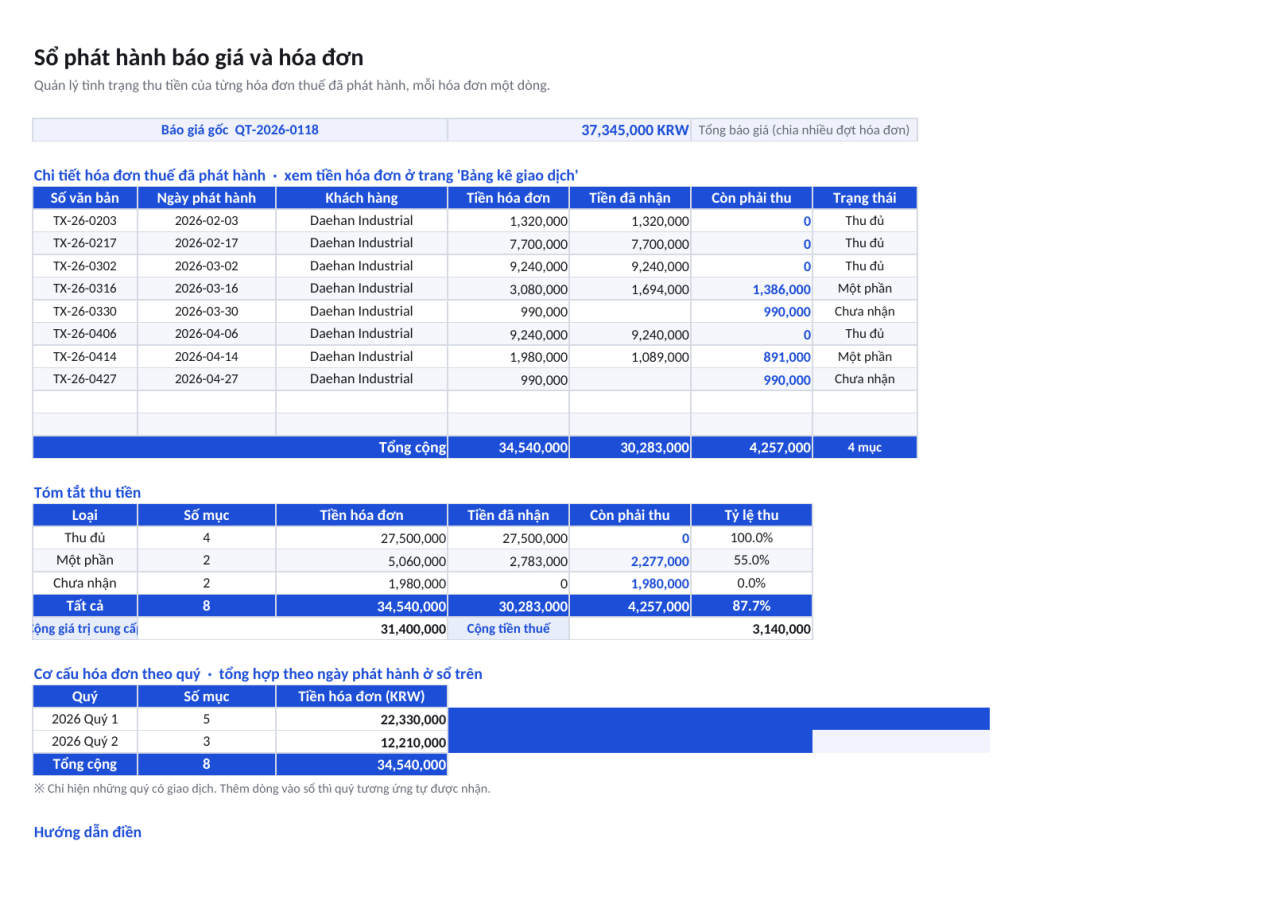Click the 'Hướng dẫn điền' section heading
This screenshot has height=900, width=1272.
point(87,832)
